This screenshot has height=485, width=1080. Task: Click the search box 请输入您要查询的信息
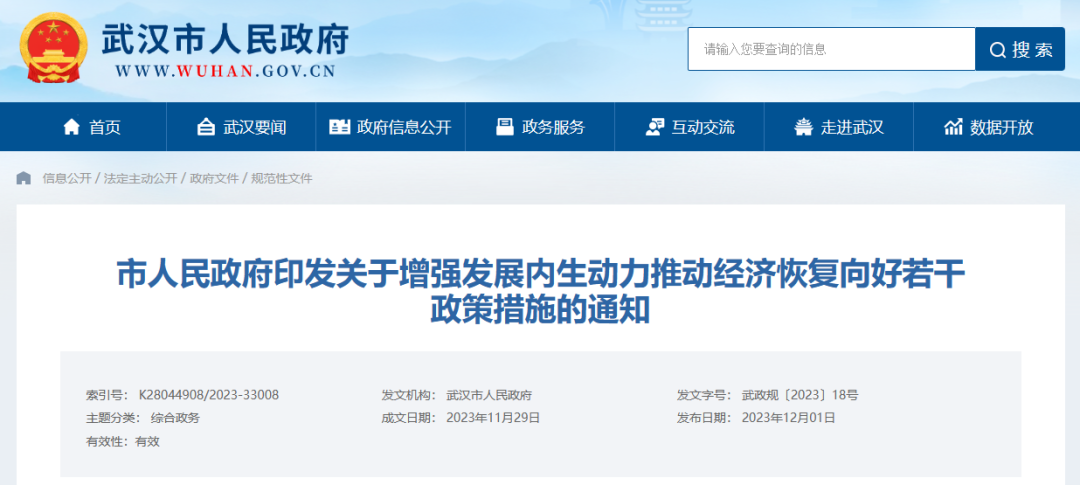(x=831, y=49)
